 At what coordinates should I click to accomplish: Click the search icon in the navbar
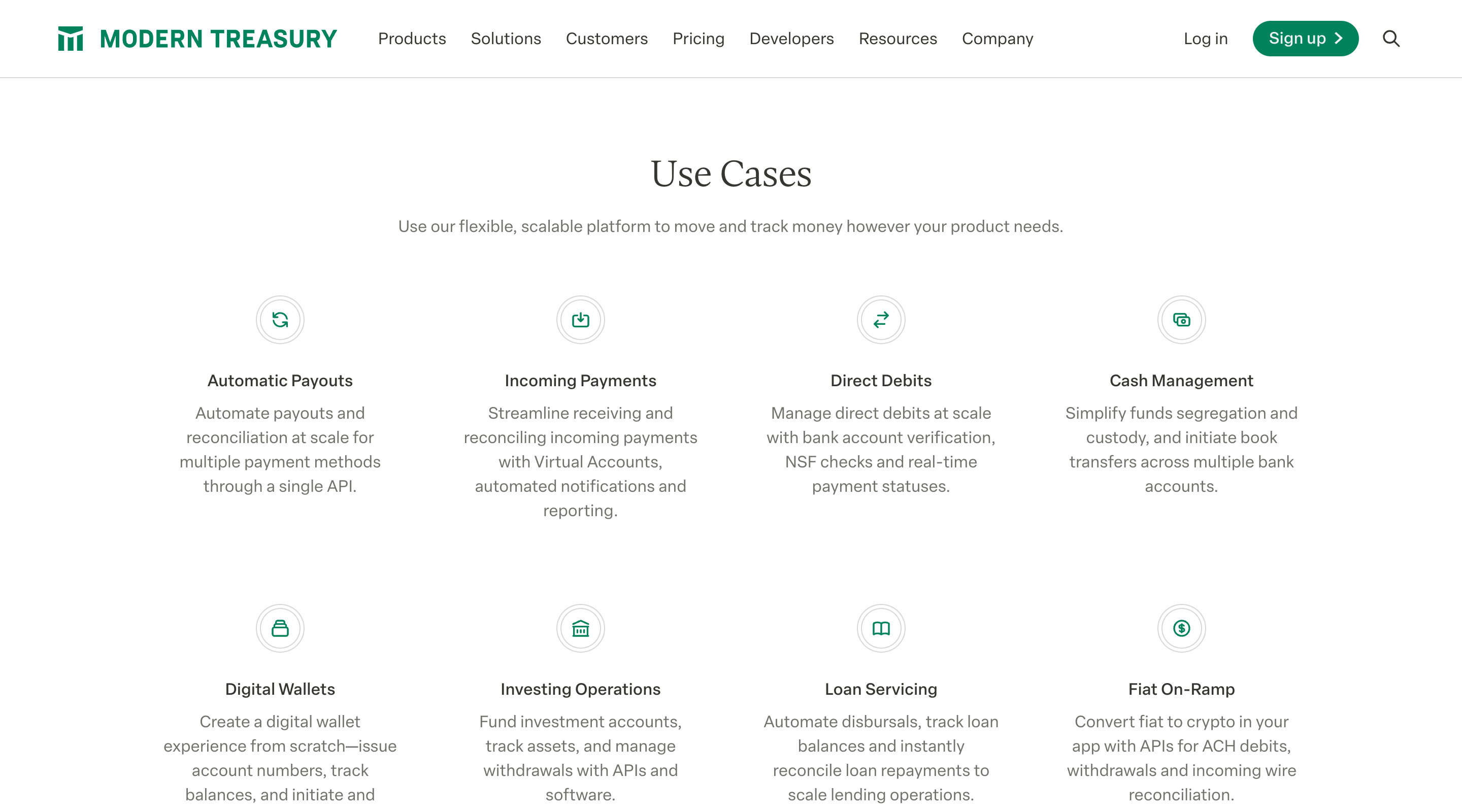[x=1391, y=38]
